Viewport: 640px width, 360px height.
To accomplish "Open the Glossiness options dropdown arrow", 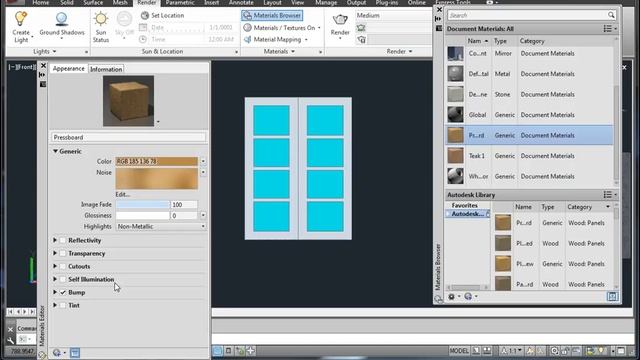I will click(x=203, y=216).
